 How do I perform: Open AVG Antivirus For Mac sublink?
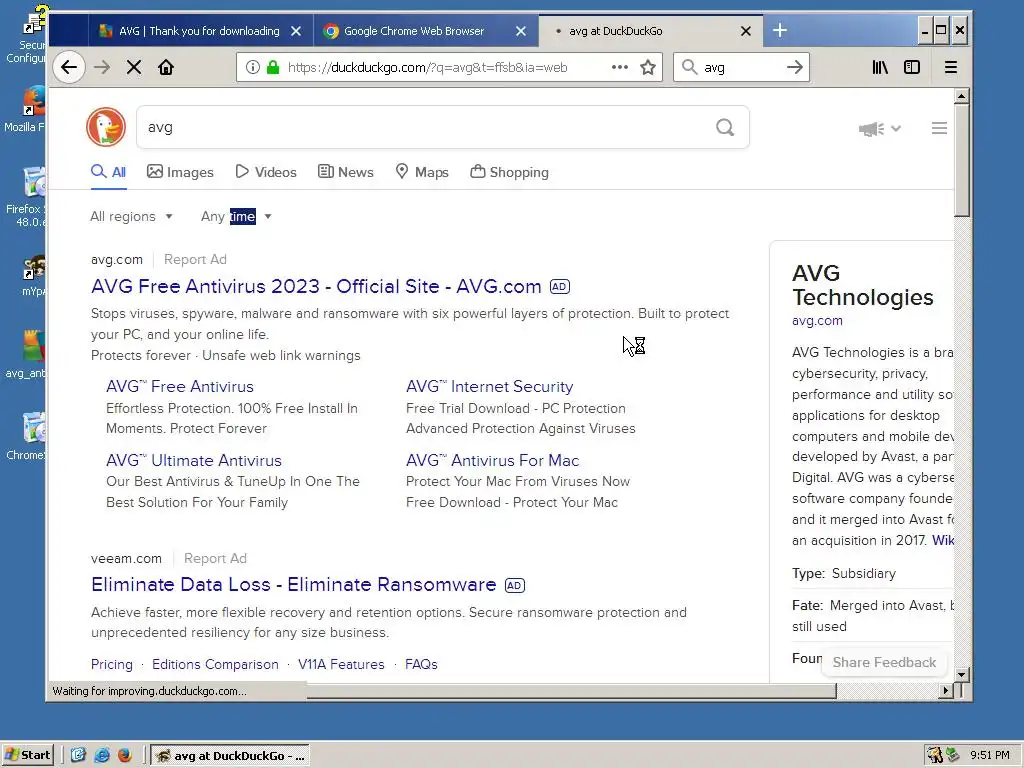(492, 460)
